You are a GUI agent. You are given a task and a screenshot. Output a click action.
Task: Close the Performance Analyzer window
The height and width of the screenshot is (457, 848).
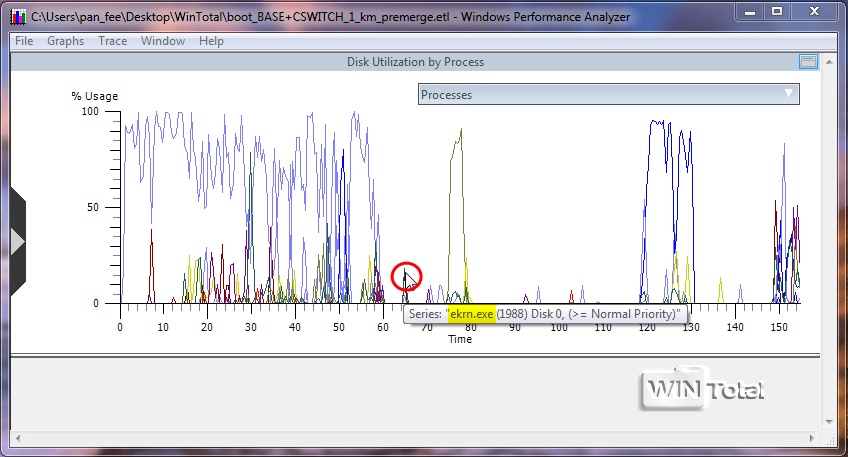814,11
